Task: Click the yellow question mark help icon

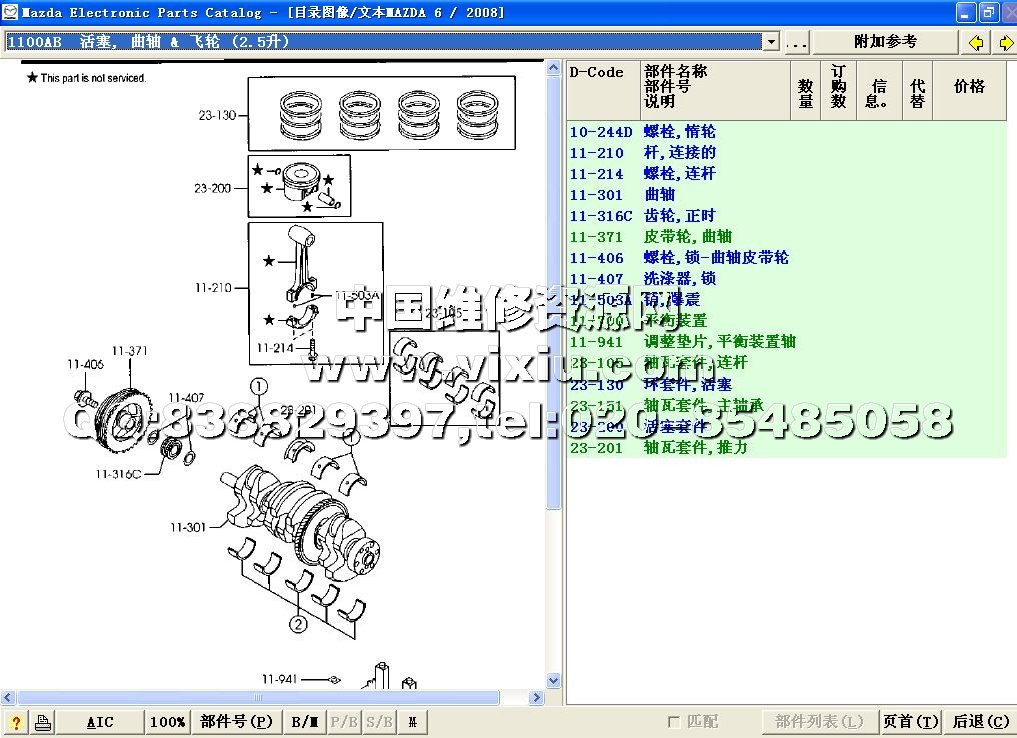Action: (x=16, y=722)
